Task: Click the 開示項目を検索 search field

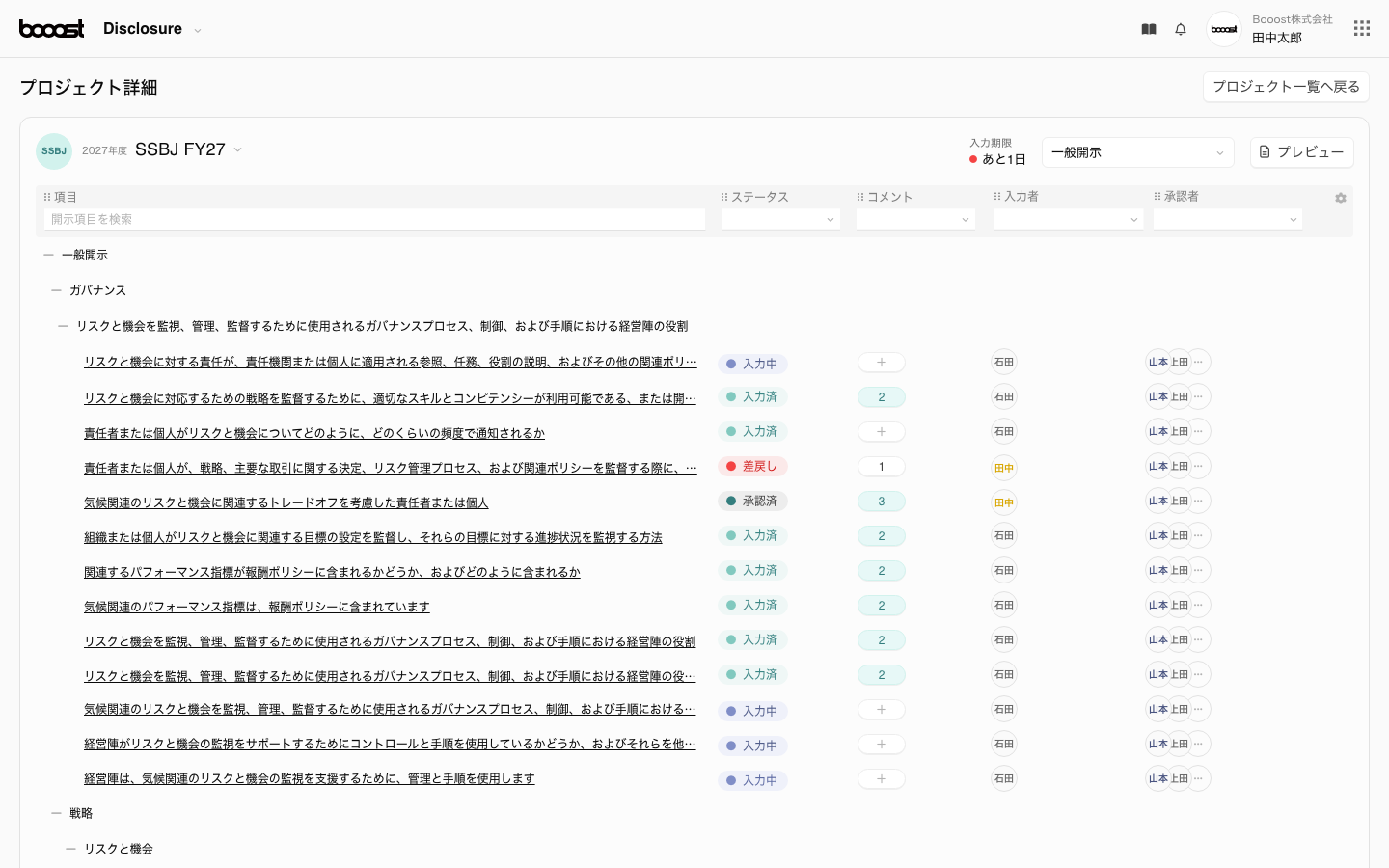Action: point(374,220)
